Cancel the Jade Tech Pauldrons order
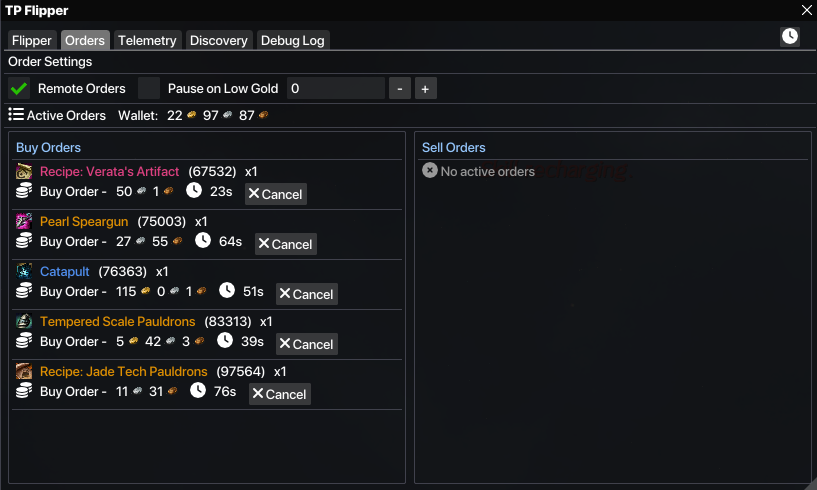Screen dimensions: 817x490 click(279, 394)
